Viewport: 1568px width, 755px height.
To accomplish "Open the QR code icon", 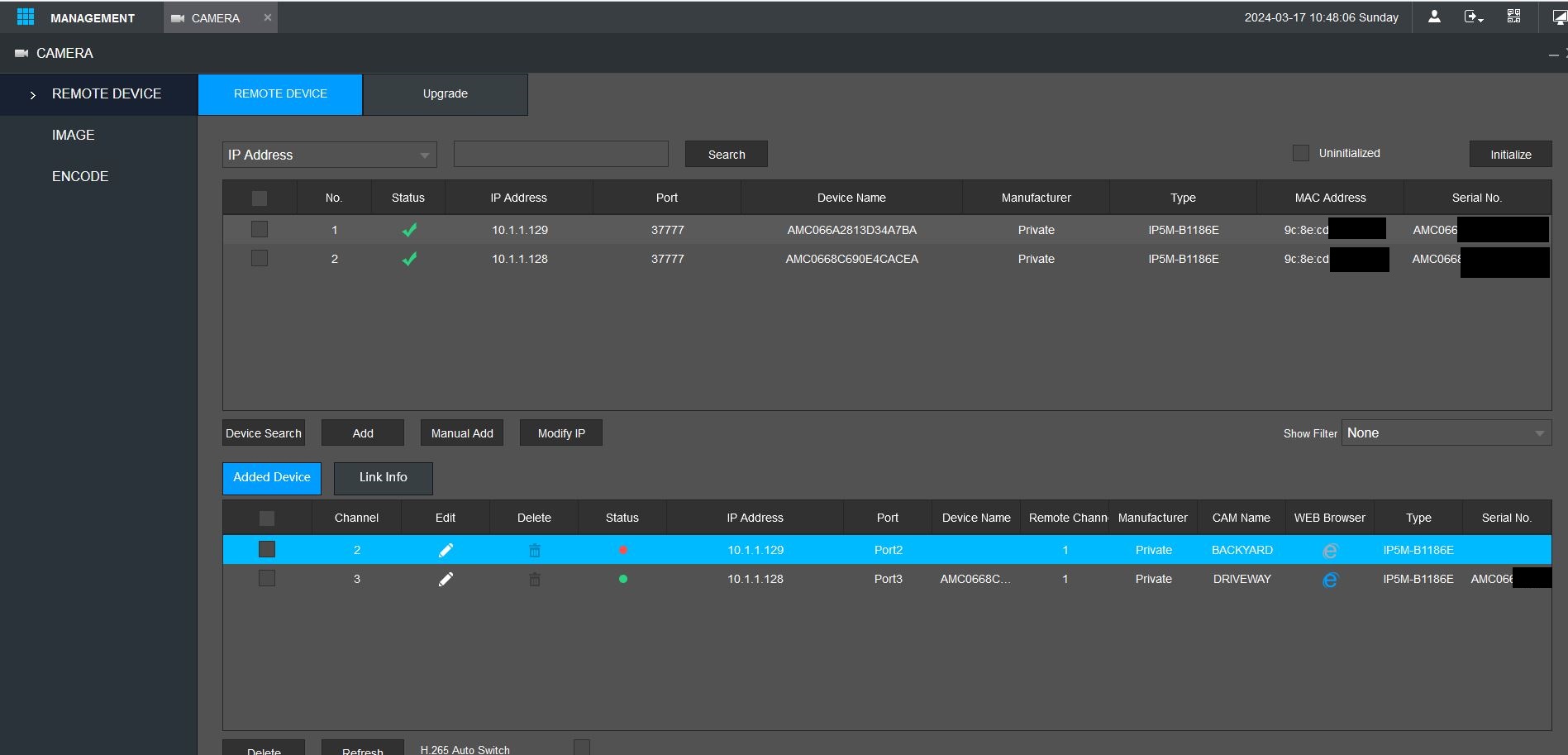I will pyautogui.click(x=1513, y=17).
